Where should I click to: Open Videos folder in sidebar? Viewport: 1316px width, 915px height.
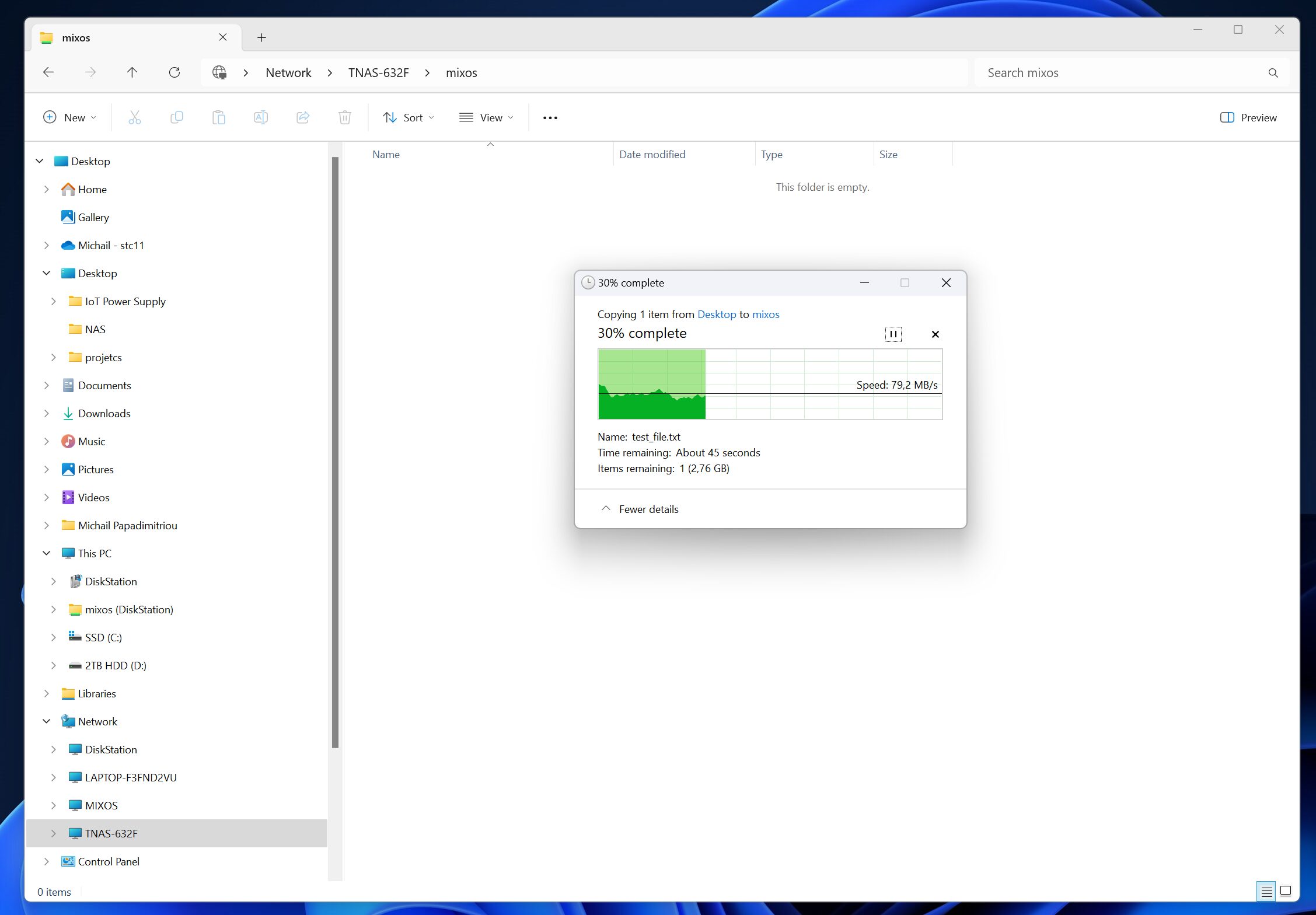[93, 498]
